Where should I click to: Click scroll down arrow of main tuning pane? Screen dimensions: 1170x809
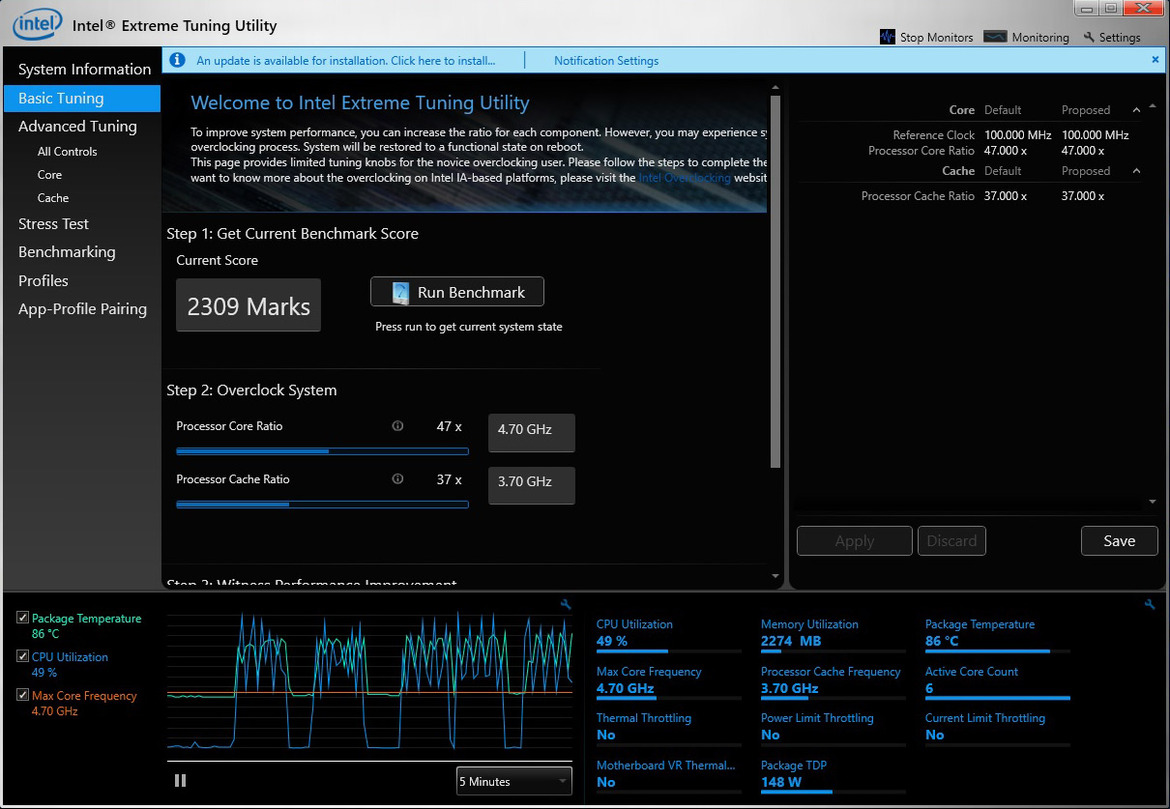775,576
